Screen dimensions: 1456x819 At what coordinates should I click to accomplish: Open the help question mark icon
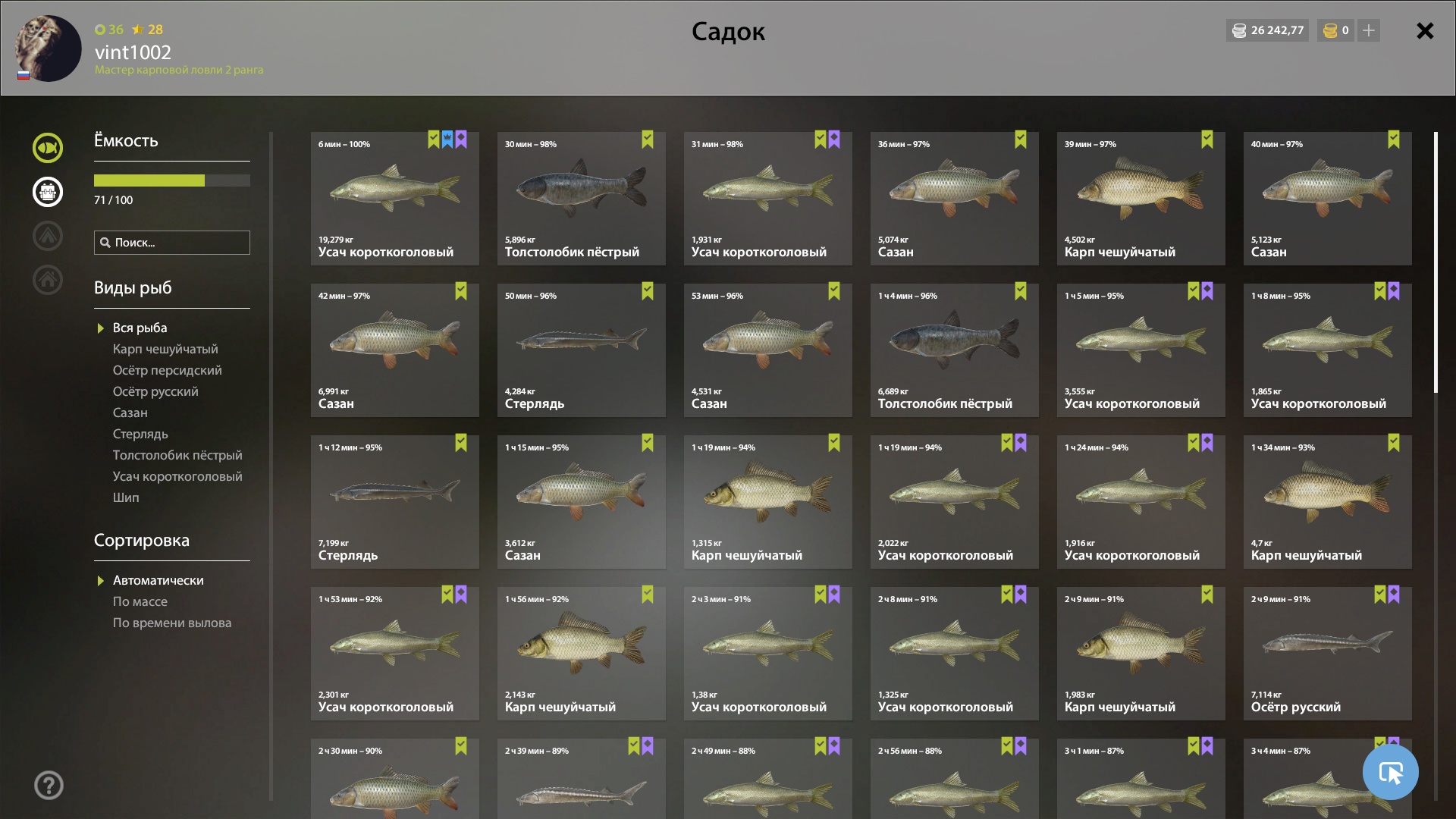(49, 786)
